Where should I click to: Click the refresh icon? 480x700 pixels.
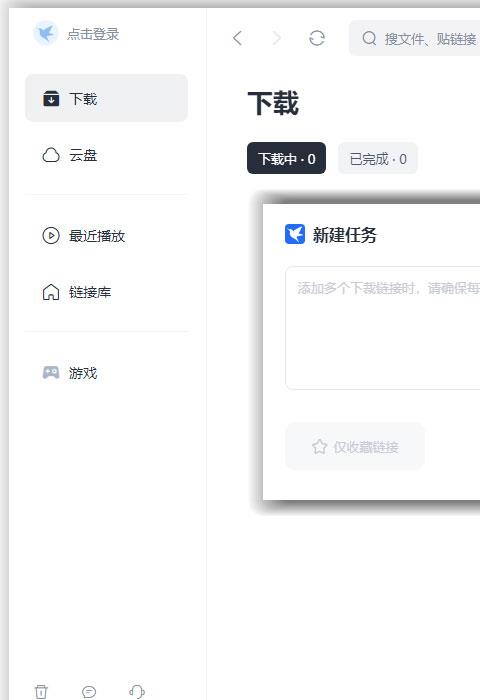click(317, 38)
